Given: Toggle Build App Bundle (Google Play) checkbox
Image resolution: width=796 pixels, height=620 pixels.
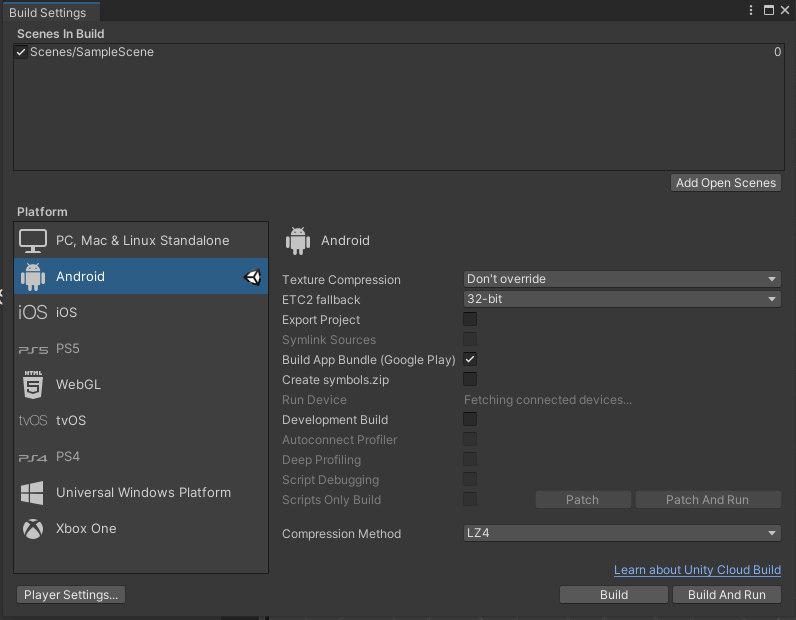Looking at the screenshot, I should 470,360.
